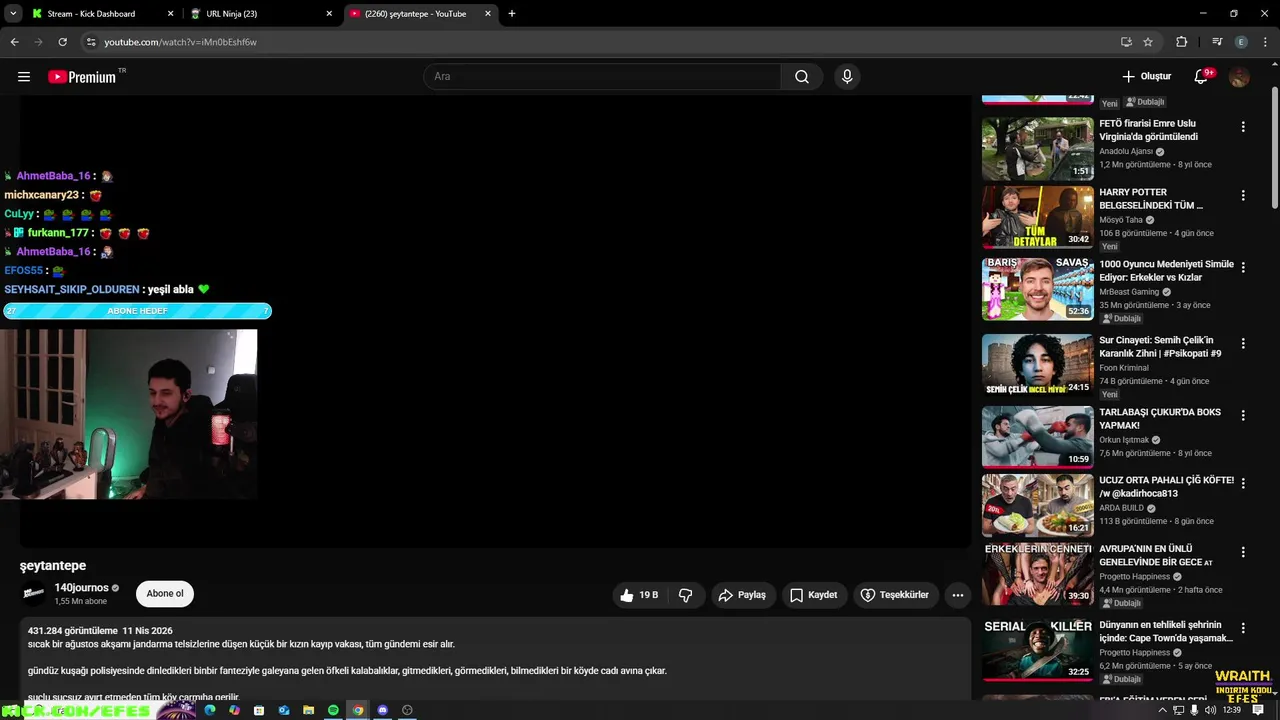Click the browser address bar URL
The height and width of the screenshot is (720, 1280).
click(180, 42)
